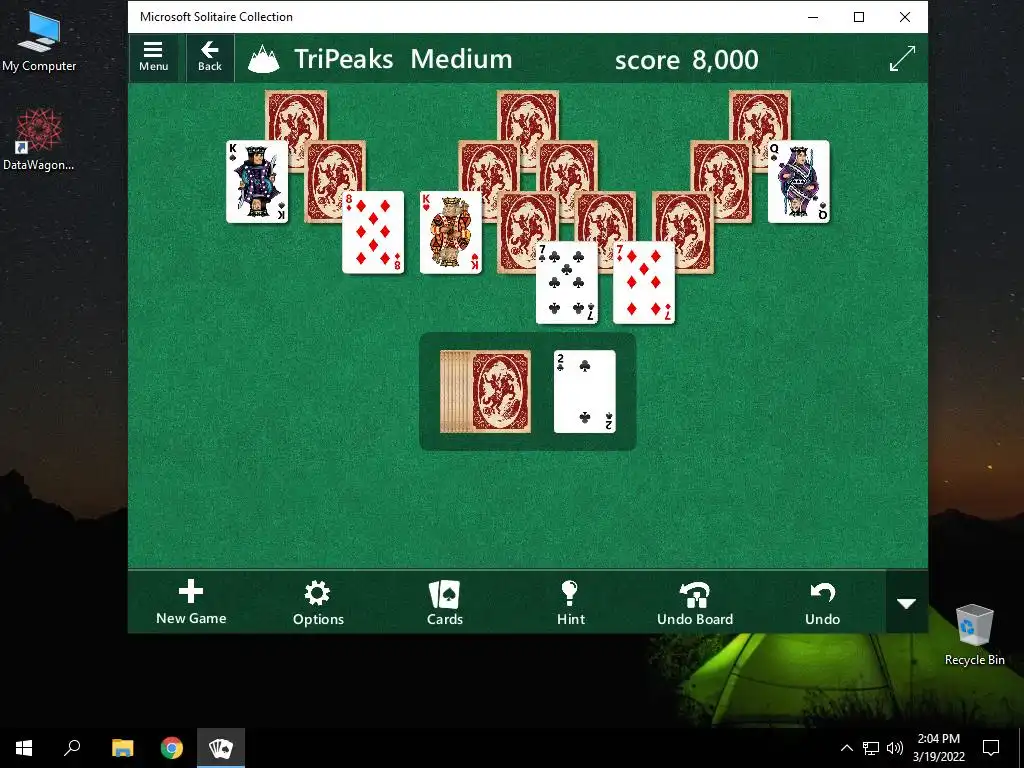This screenshot has height=768, width=1024.
Task: Select the Queen of spades card
Action: pyautogui.click(x=799, y=182)
